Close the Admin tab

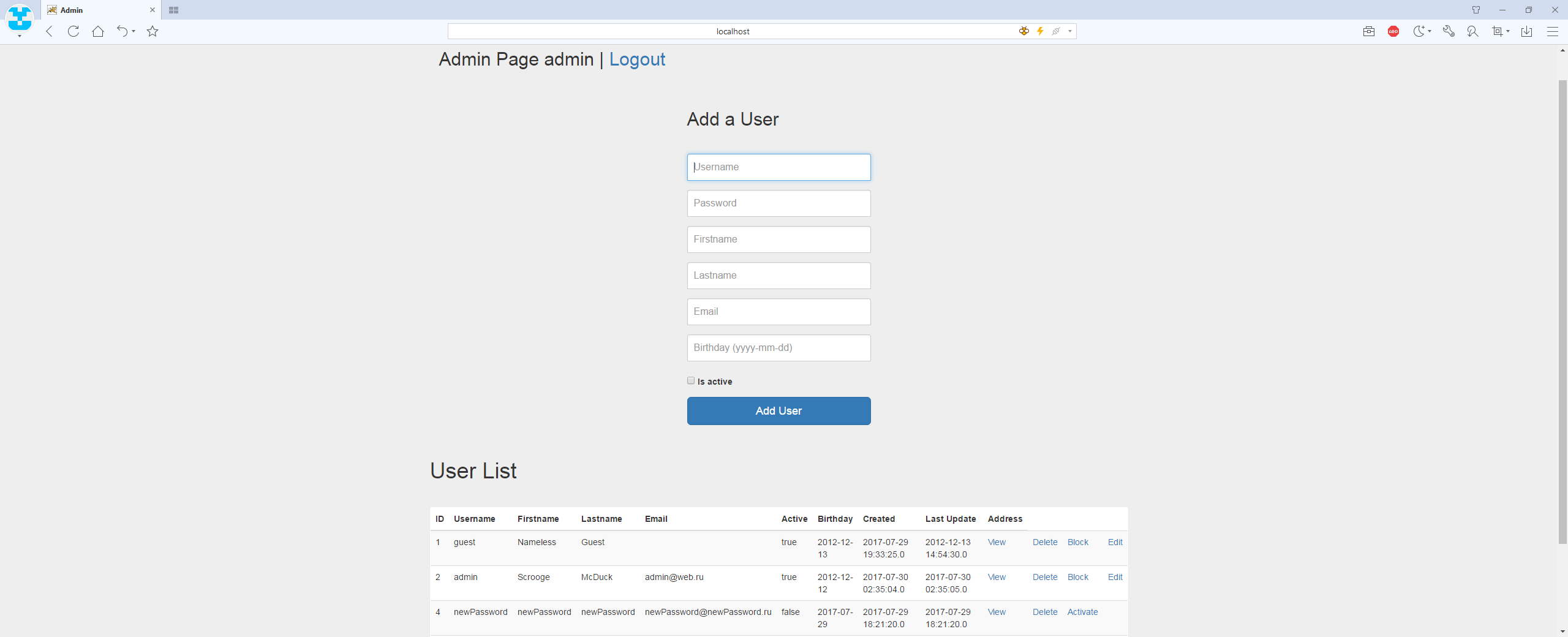[x=153, y=10]
